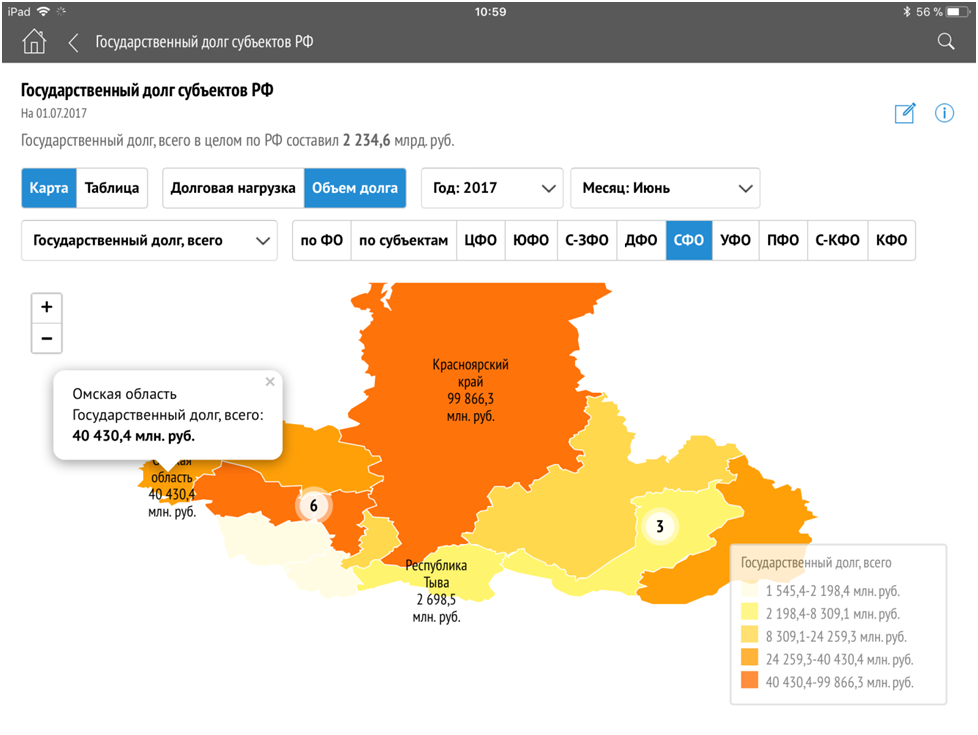Zoom in the map with plus button

tap(46, 308)
